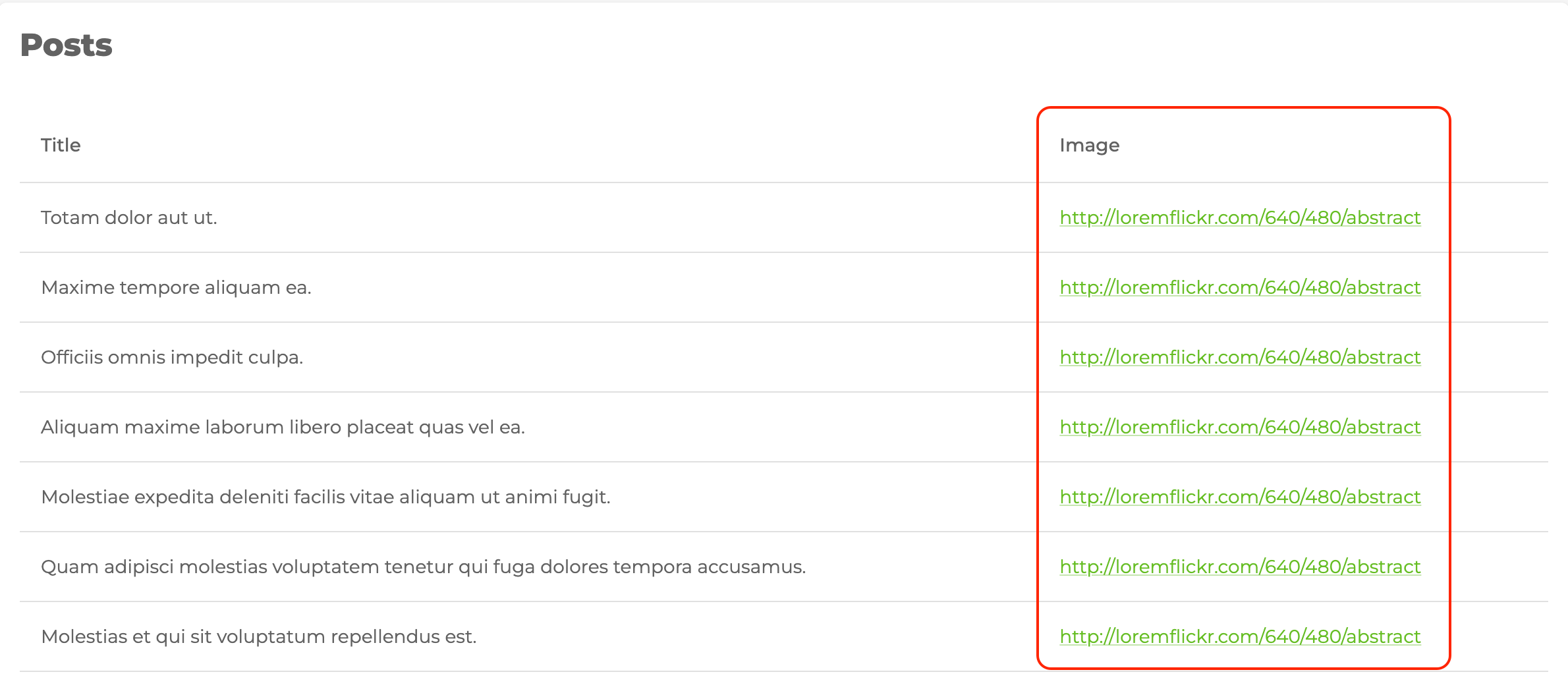The image size is (1568, 697).
Task: Click the Title column header
Action: (61, 145)
